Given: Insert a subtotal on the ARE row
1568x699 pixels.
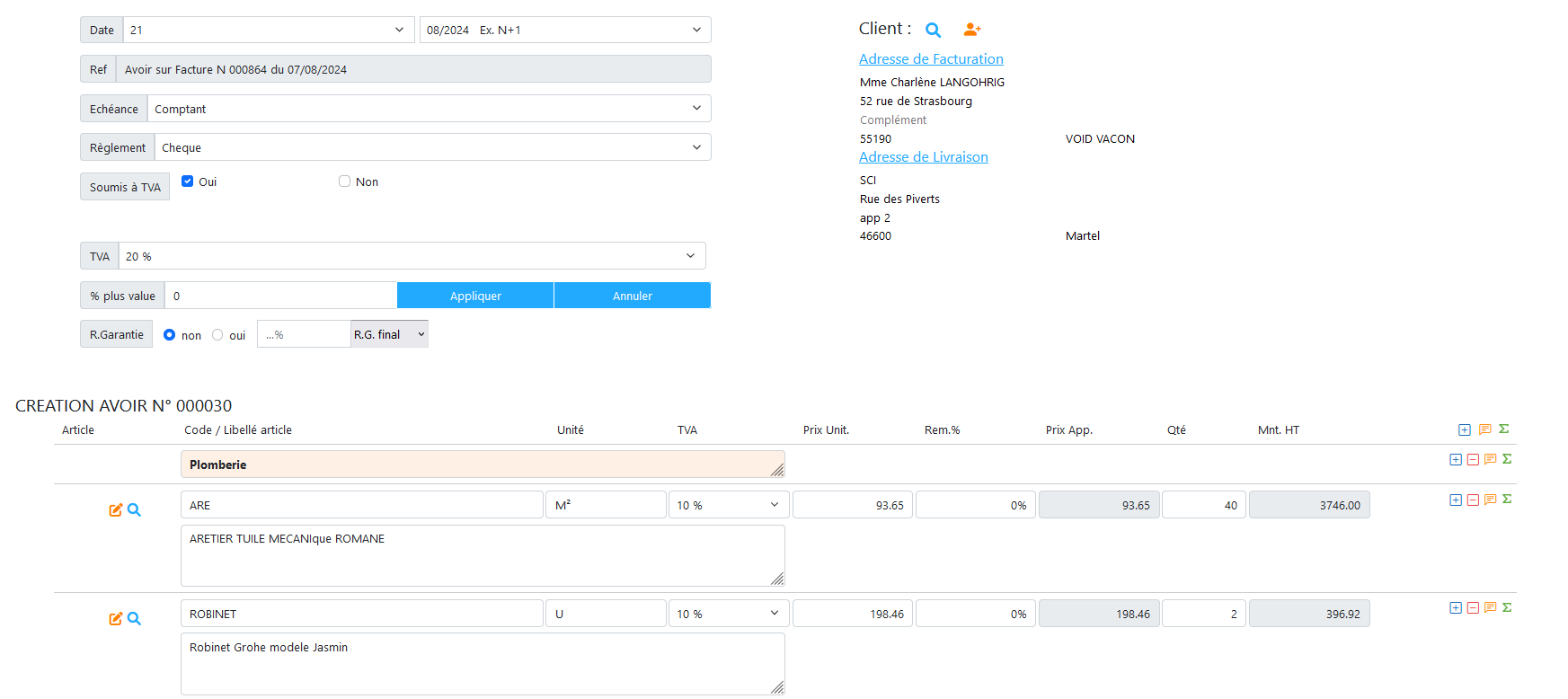Looking at the screenshot, I should [1507, 500].
